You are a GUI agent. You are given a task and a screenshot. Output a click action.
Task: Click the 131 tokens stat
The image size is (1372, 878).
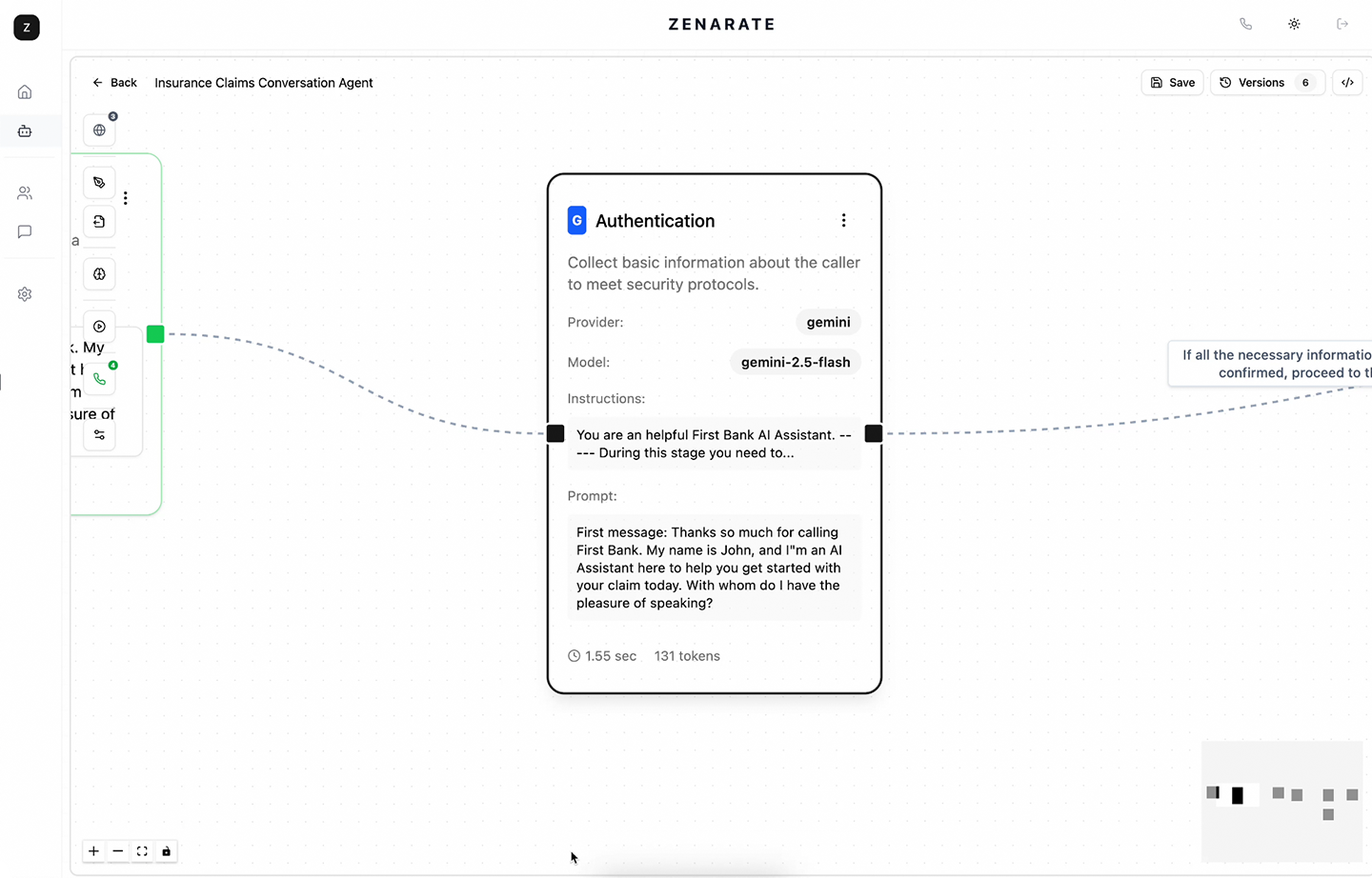pos(687,656)
